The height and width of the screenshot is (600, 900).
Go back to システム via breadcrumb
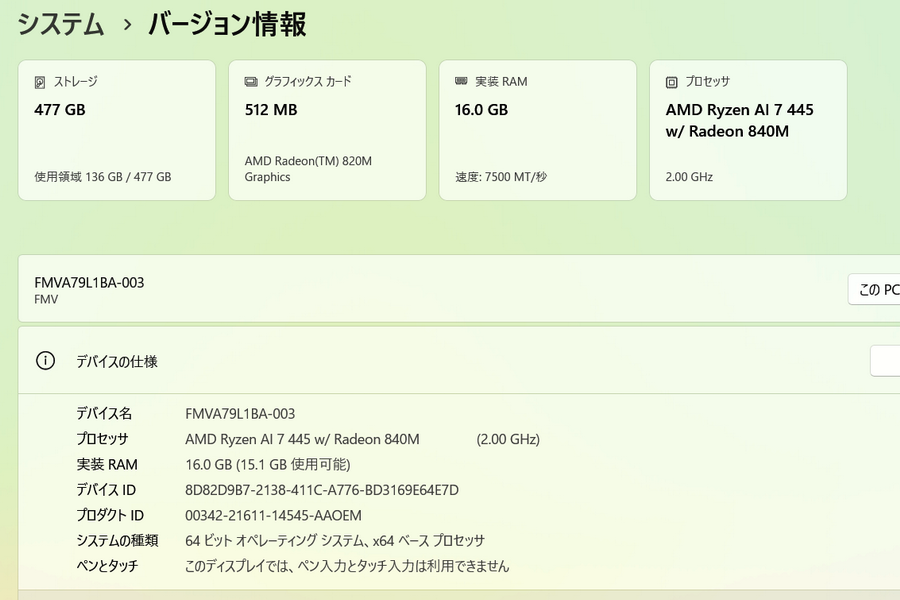click(60, 25)
